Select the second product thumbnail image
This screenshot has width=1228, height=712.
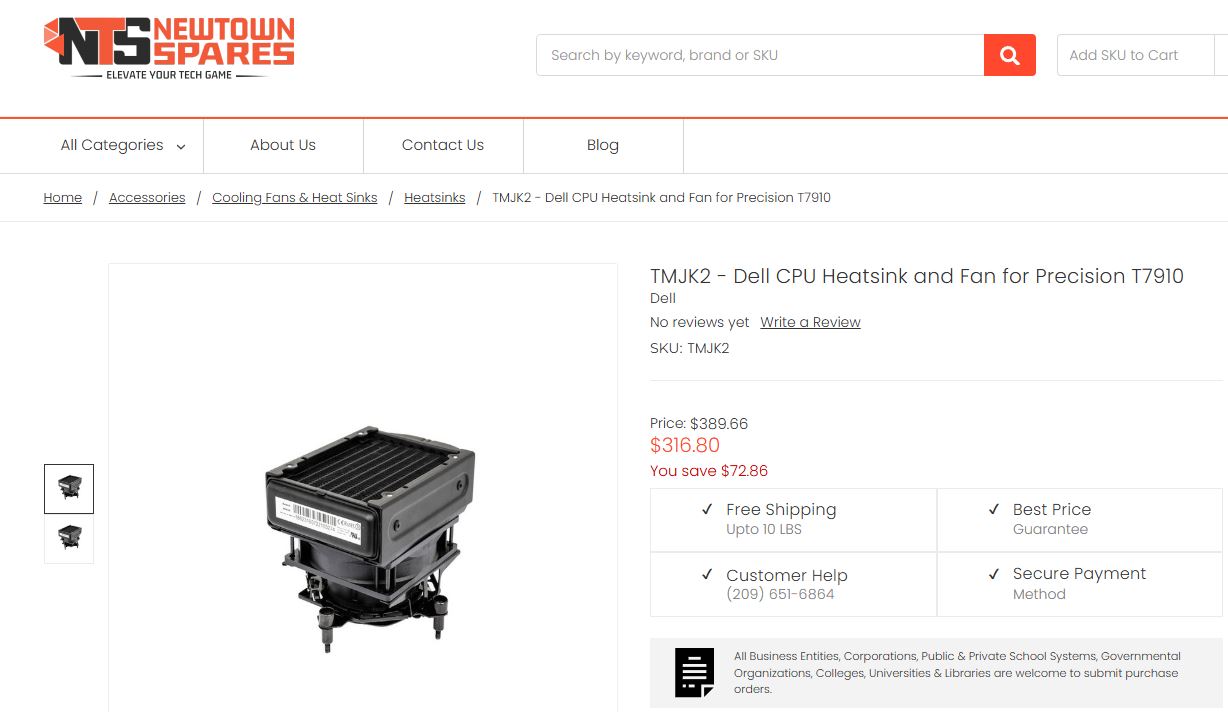click(69, 538)
